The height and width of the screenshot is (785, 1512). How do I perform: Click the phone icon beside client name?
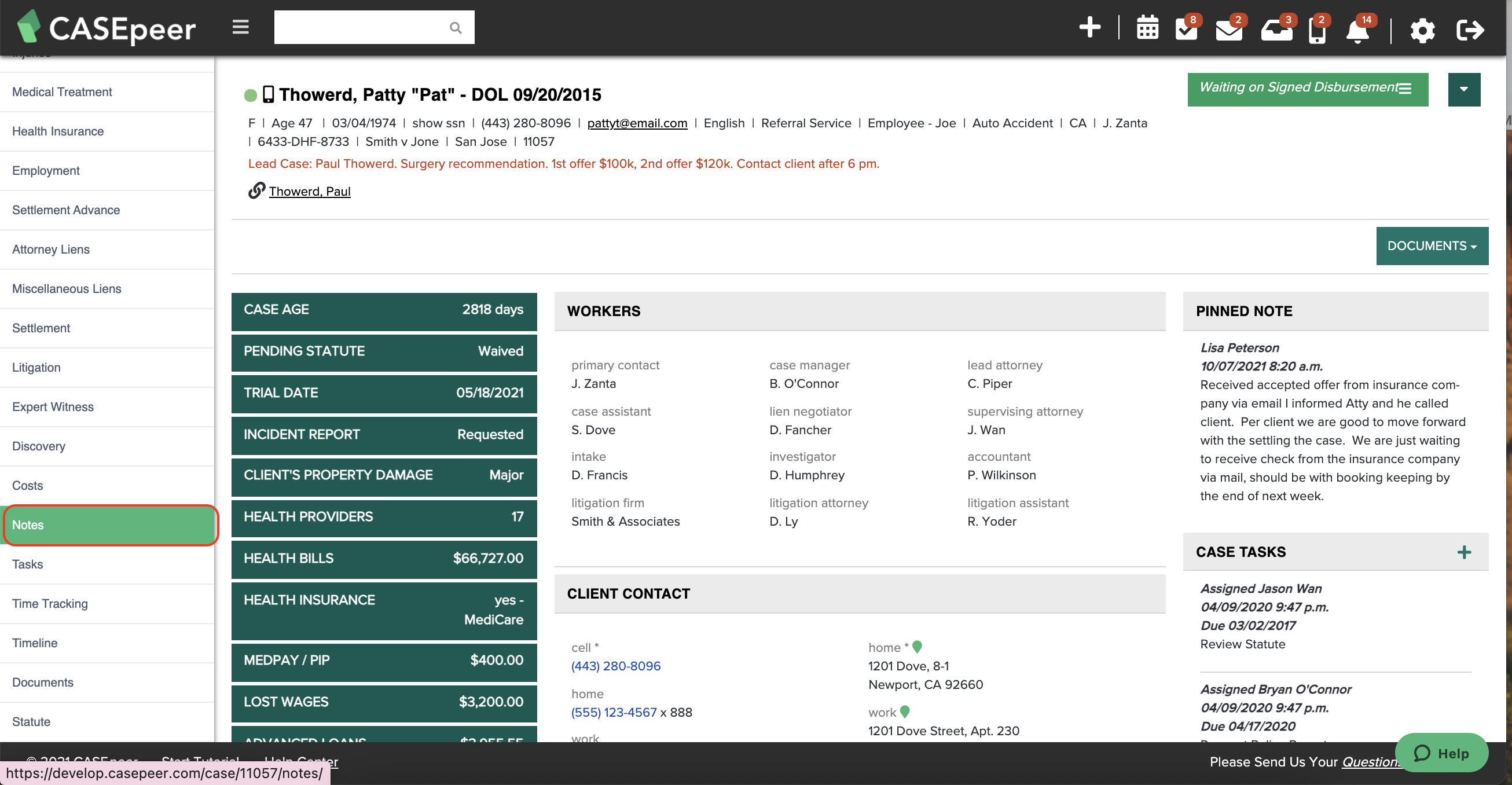click(x=267, y=94)
